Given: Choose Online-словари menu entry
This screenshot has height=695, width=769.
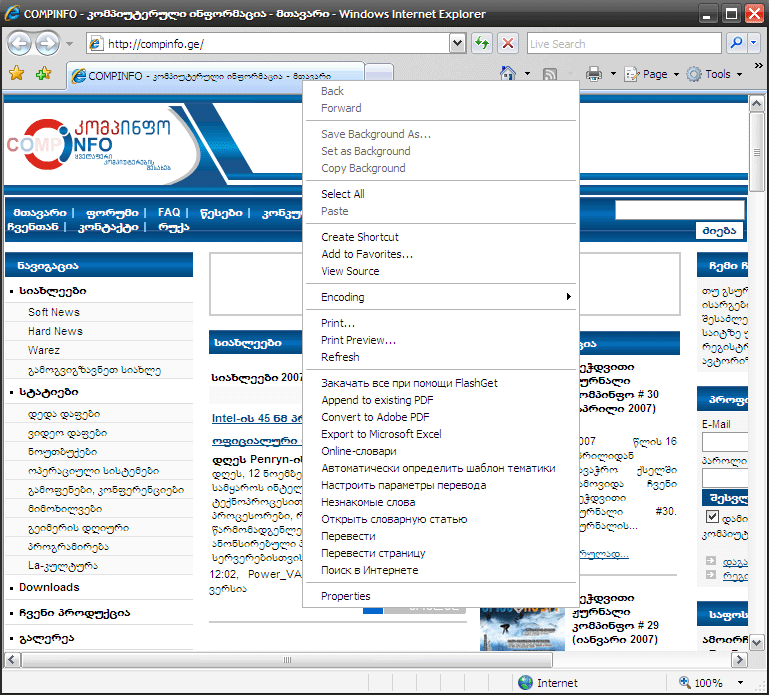Looking at the screenshot, I should click(x=359, y=451).
